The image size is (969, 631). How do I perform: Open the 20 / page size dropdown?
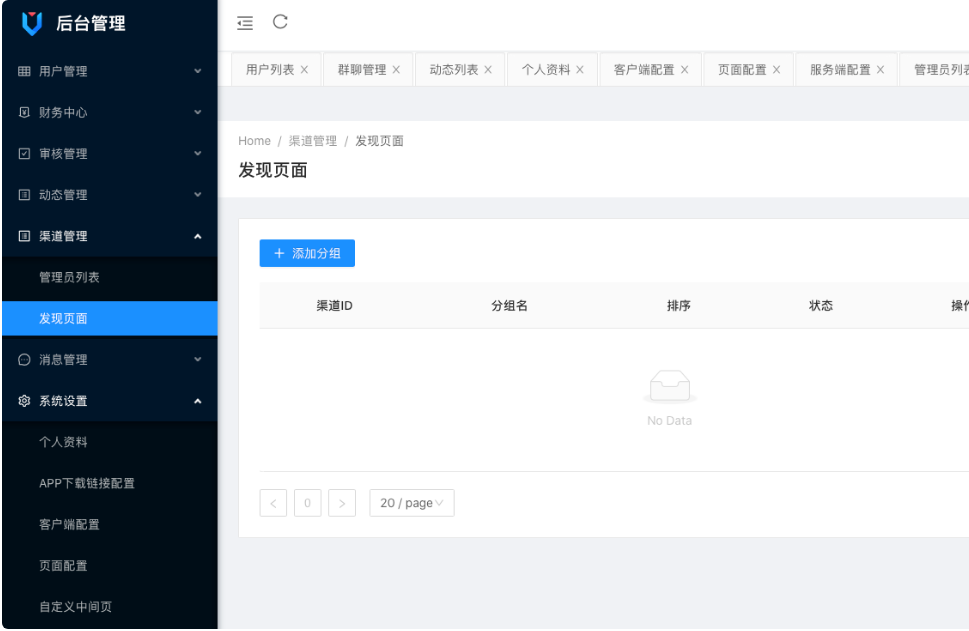(x=411, y=503)
